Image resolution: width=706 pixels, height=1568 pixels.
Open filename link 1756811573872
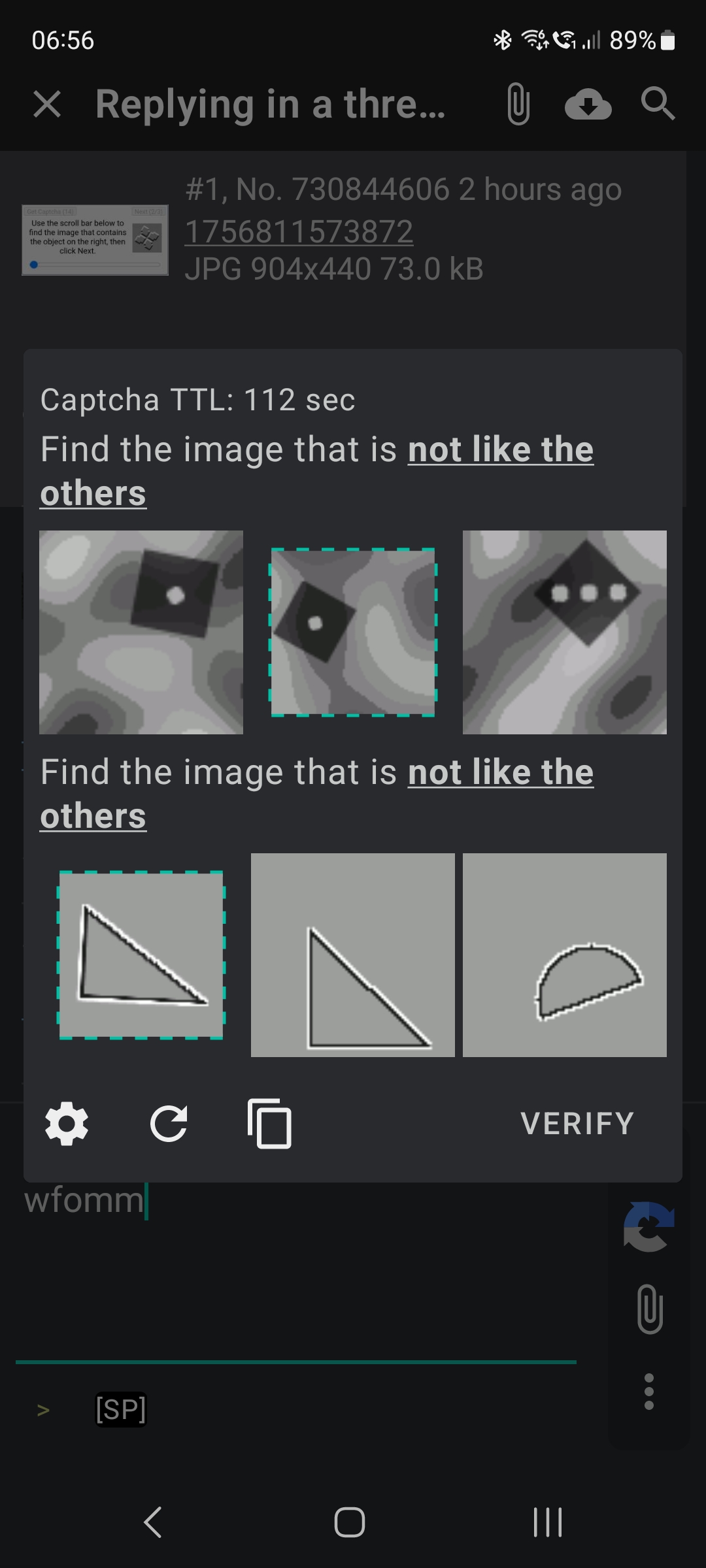pos(299,231)
